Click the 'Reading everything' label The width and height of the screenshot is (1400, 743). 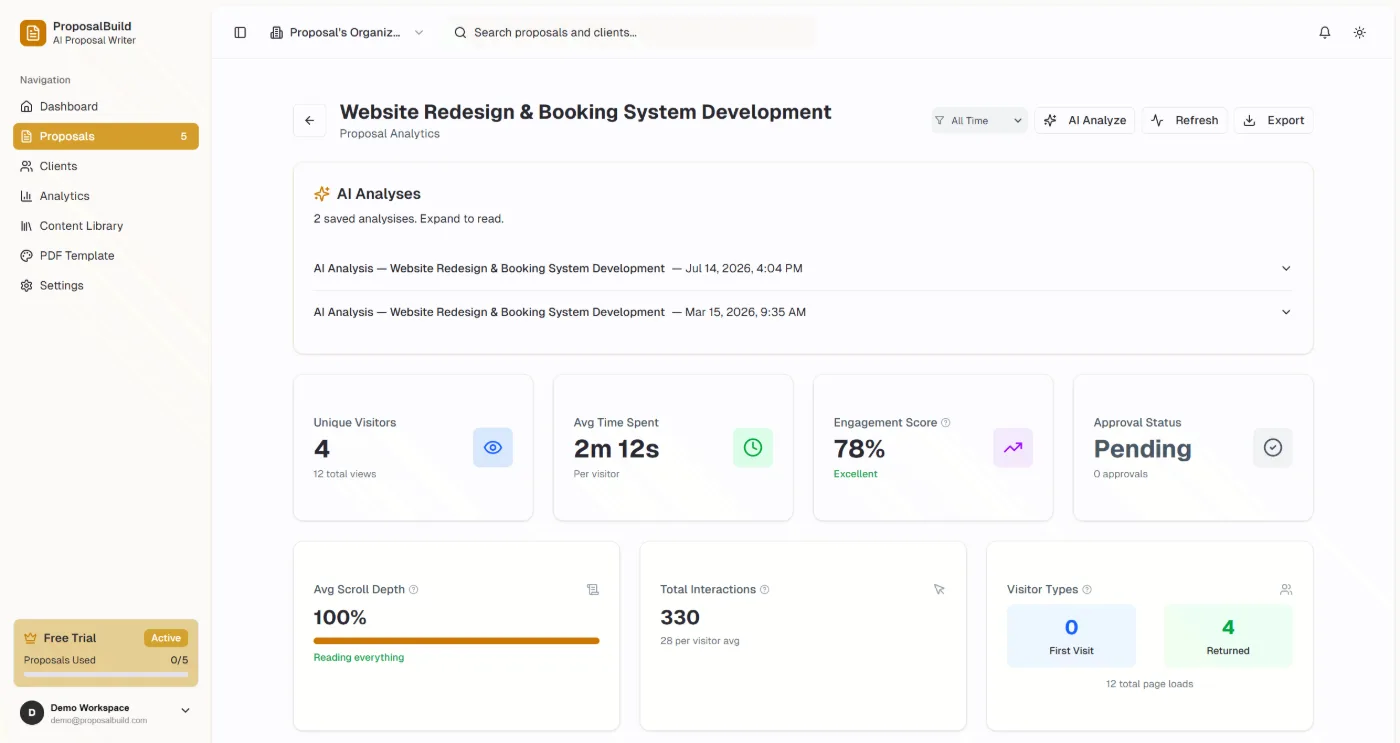[x=359, y=657]
